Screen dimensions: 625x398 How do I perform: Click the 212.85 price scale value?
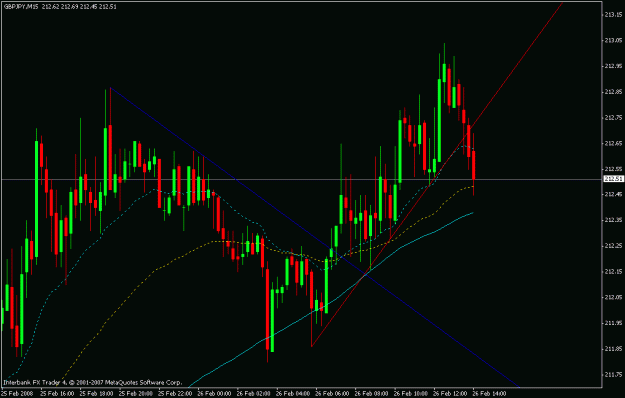coord(614,92)
